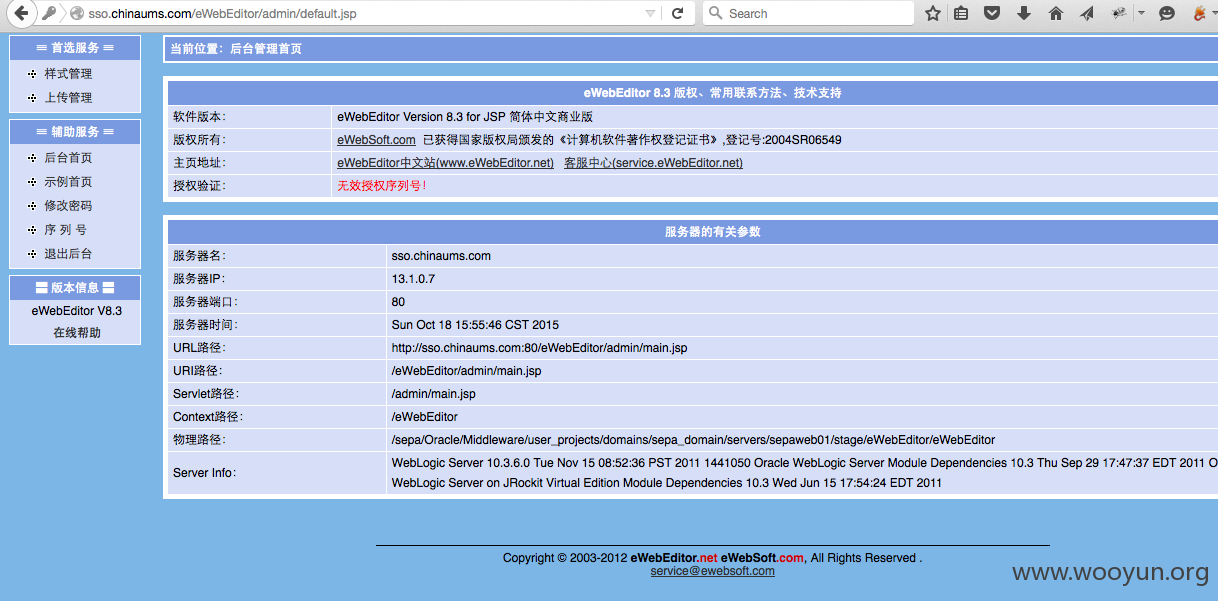This screenshot has width=1218, height=601.
Task: Visit eWebEditor中文站 link
Action: (445, 163)
